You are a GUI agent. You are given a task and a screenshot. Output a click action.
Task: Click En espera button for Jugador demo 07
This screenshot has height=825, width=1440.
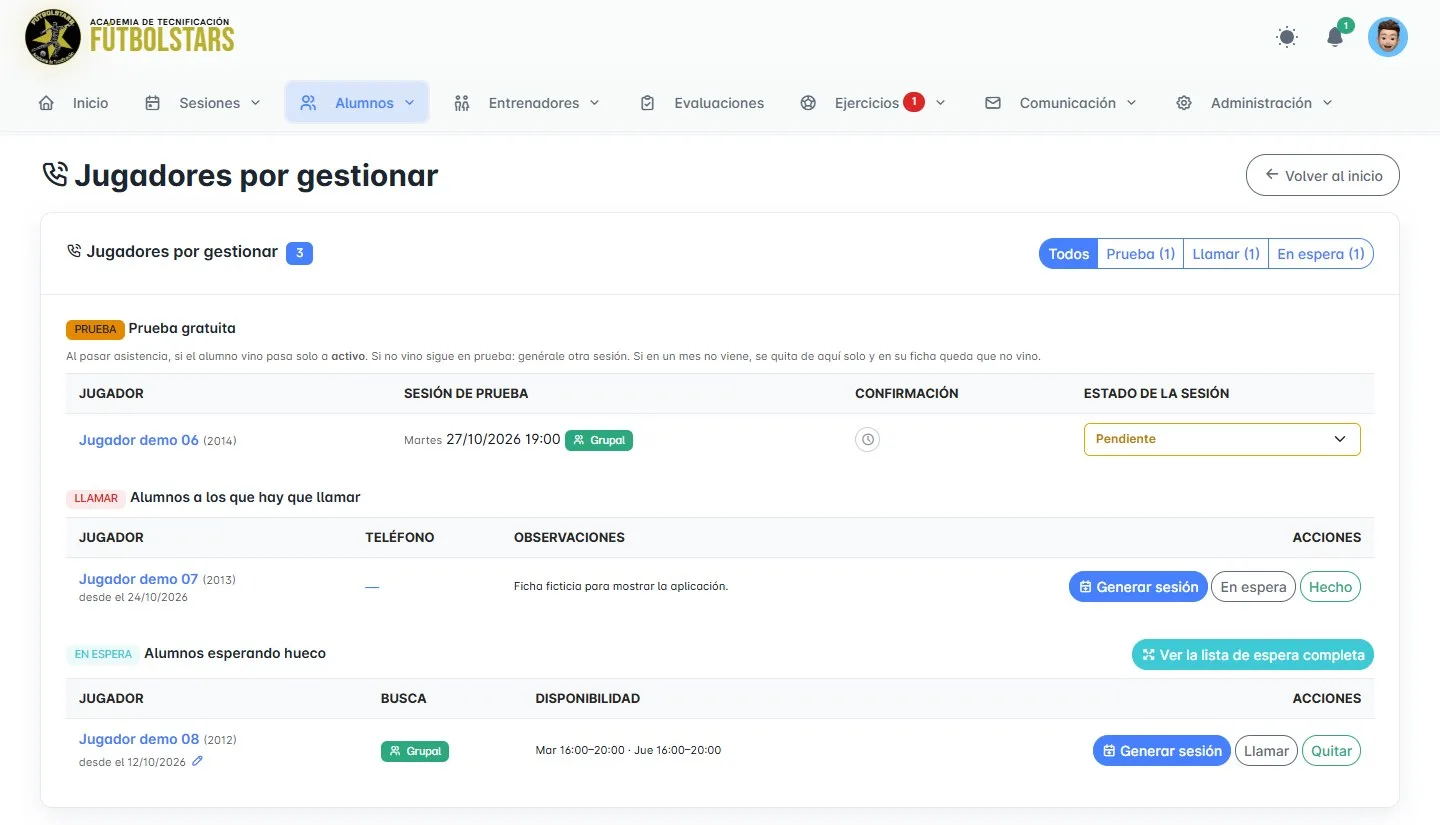coord(1253,587)
